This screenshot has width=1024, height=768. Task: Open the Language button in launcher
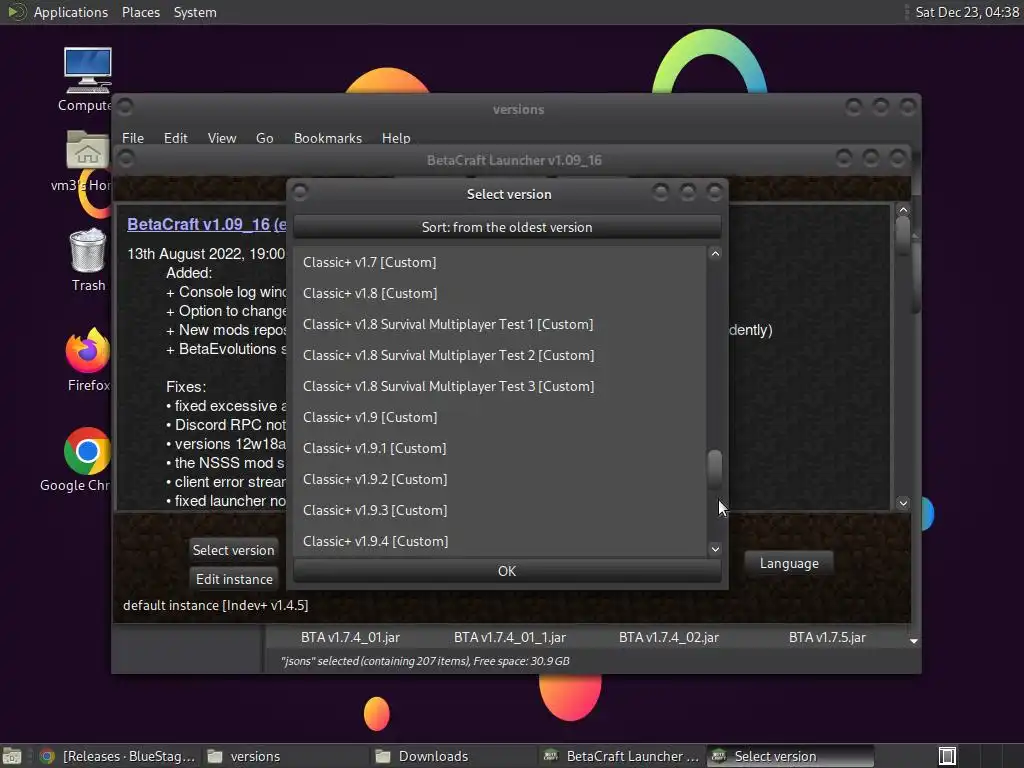click(789, 563)
